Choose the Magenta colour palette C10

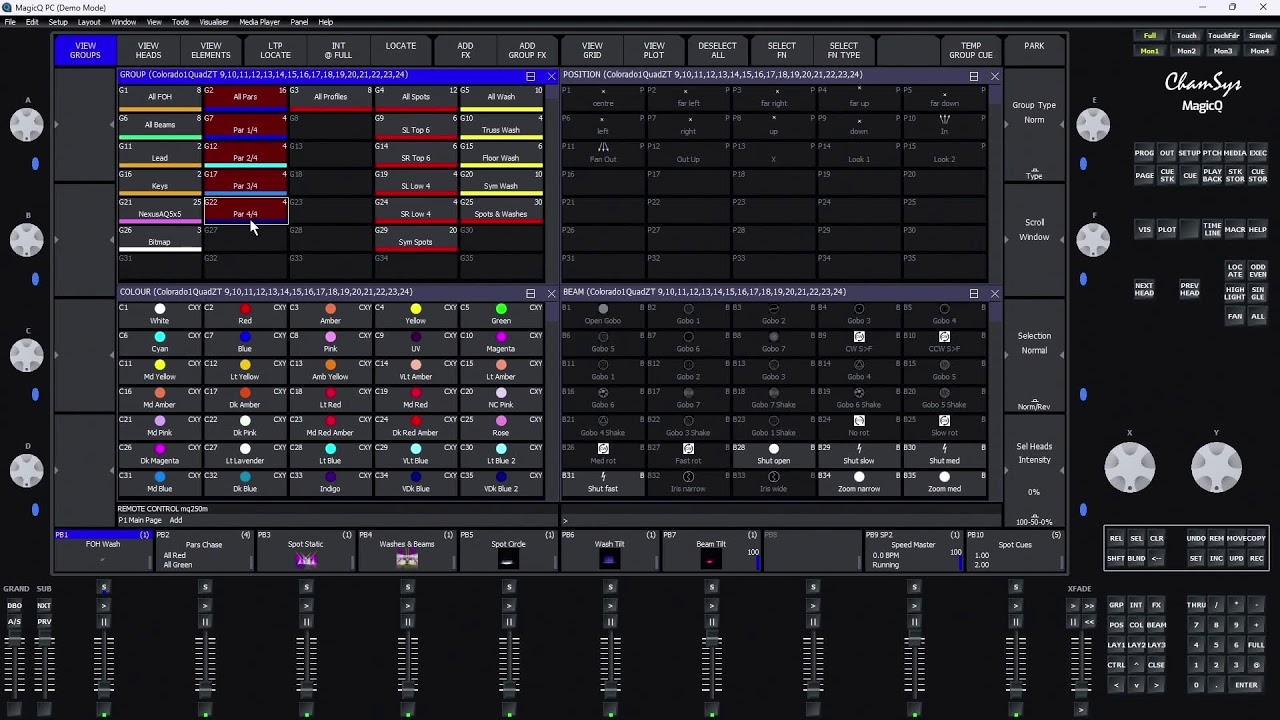[x=501, y=342]
